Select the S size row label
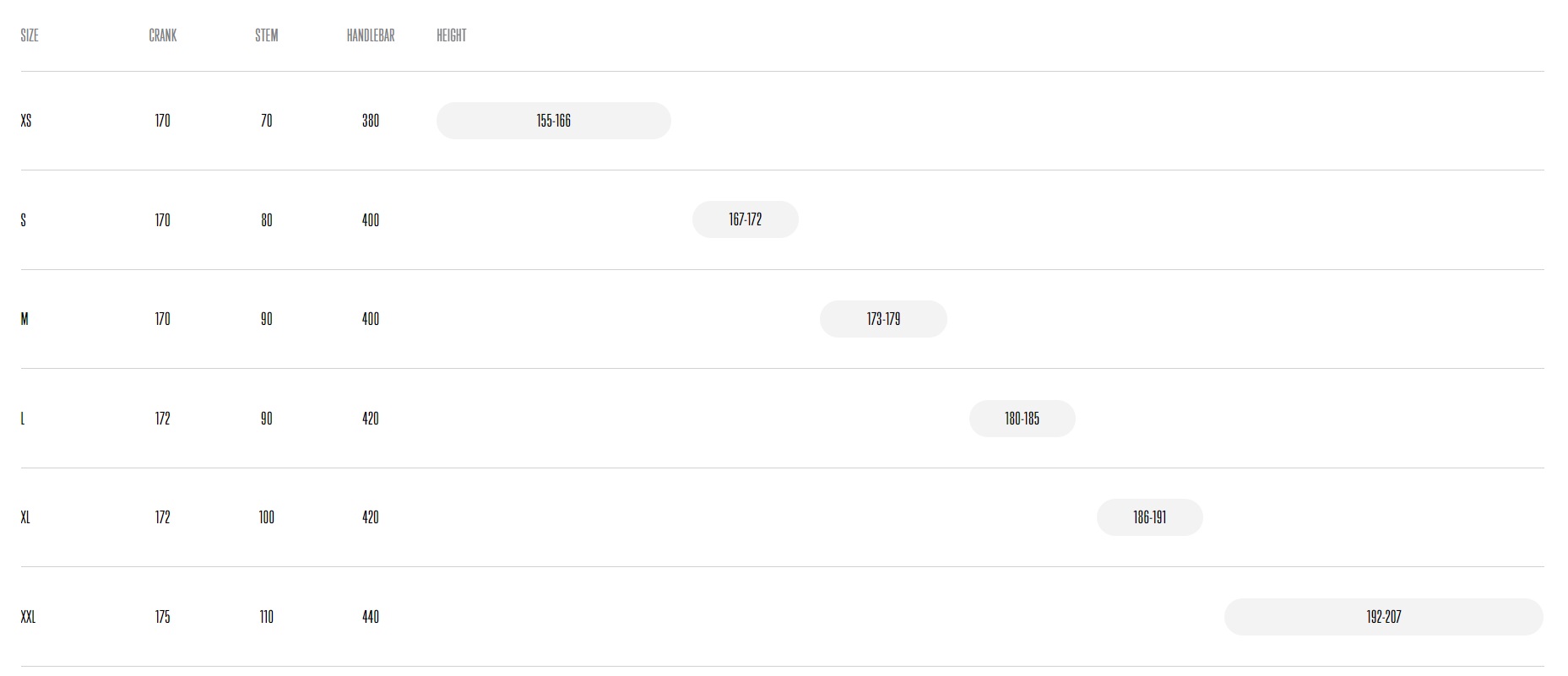Image resolution: width=1568 pixels, height=676 pixels. click(x=24, y=220)
